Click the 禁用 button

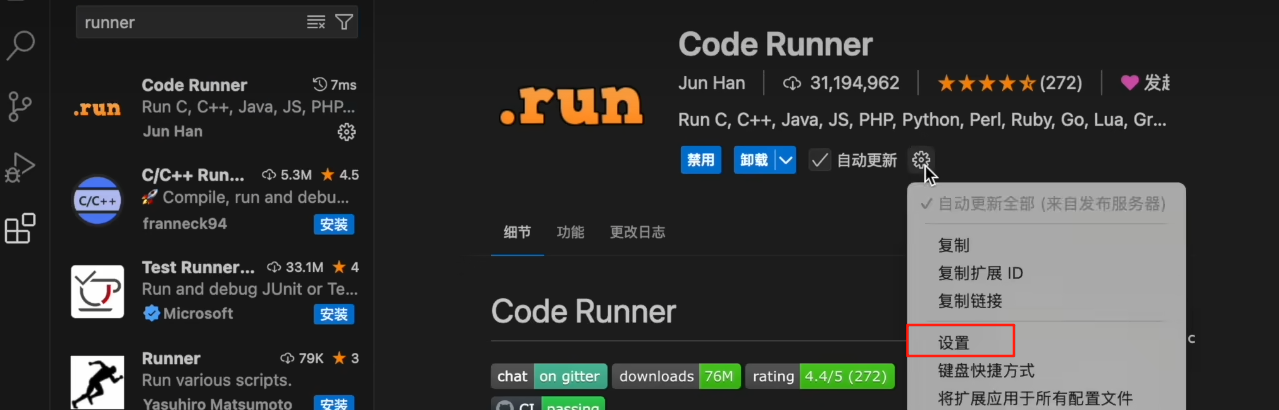701,160
